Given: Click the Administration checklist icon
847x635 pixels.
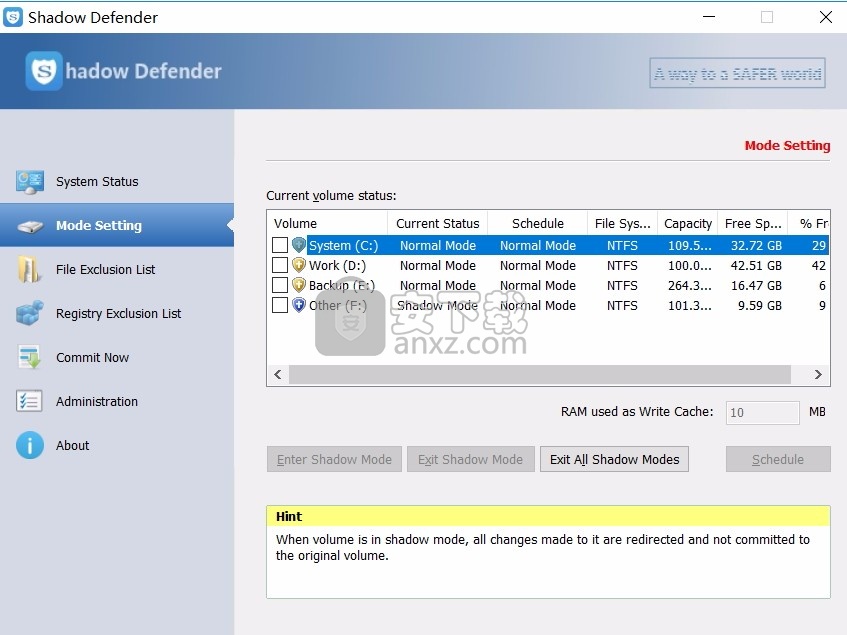Looking at the screenshot, I should point(29,401).
